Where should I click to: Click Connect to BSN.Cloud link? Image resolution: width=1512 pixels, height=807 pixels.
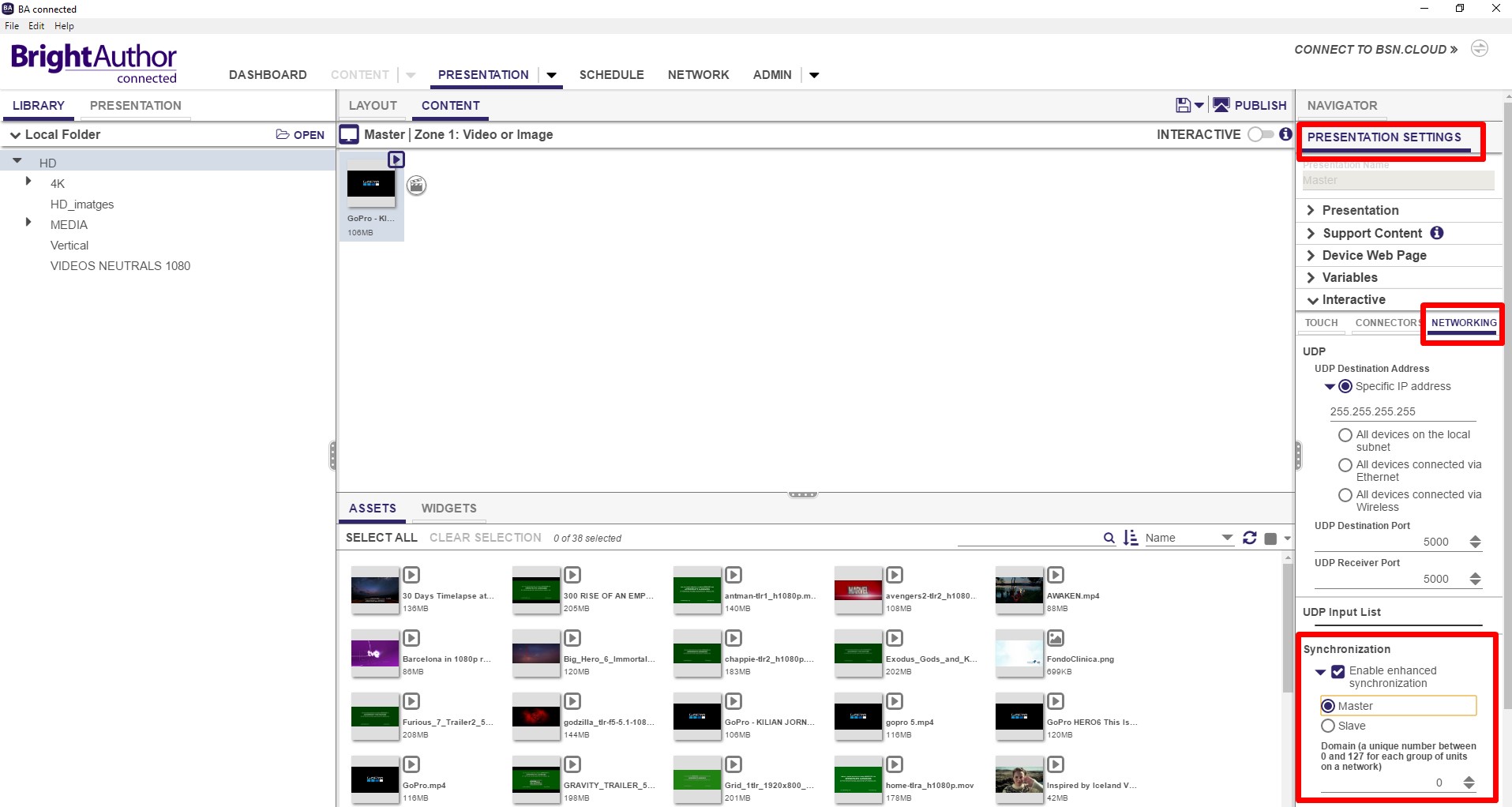(x=1375, y=50)
